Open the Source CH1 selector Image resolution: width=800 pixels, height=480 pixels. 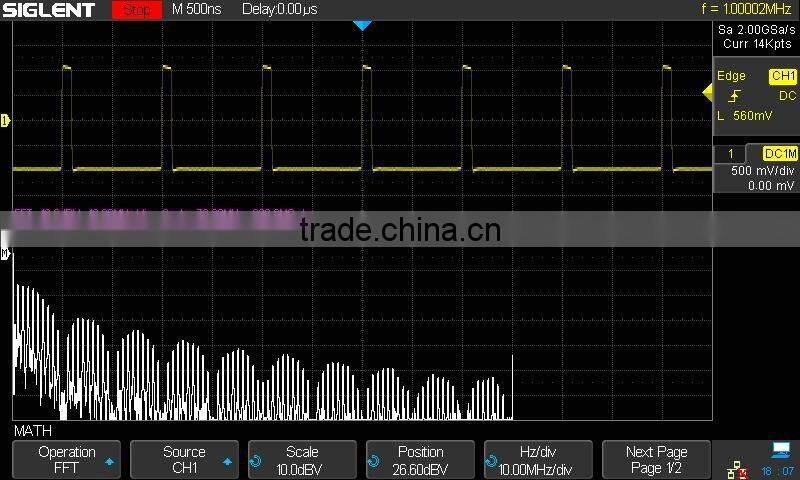[184, 460]
